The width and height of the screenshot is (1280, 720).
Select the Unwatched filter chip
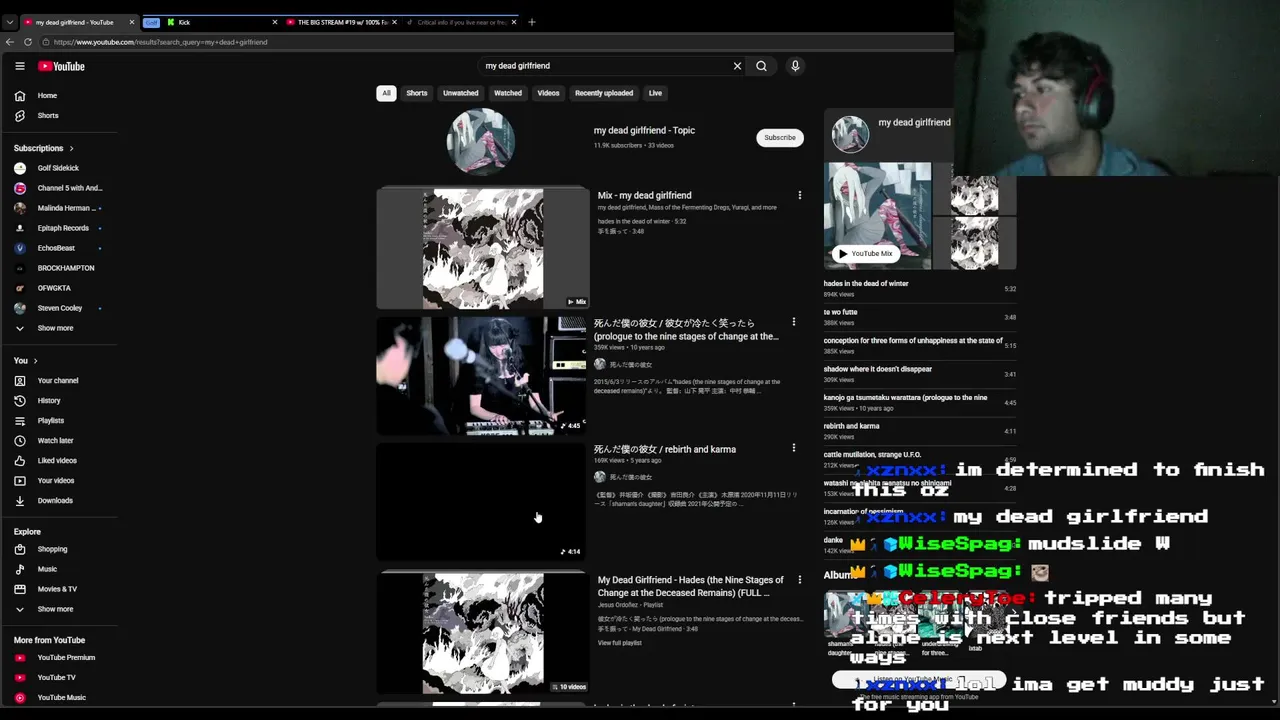click(461, 93)
